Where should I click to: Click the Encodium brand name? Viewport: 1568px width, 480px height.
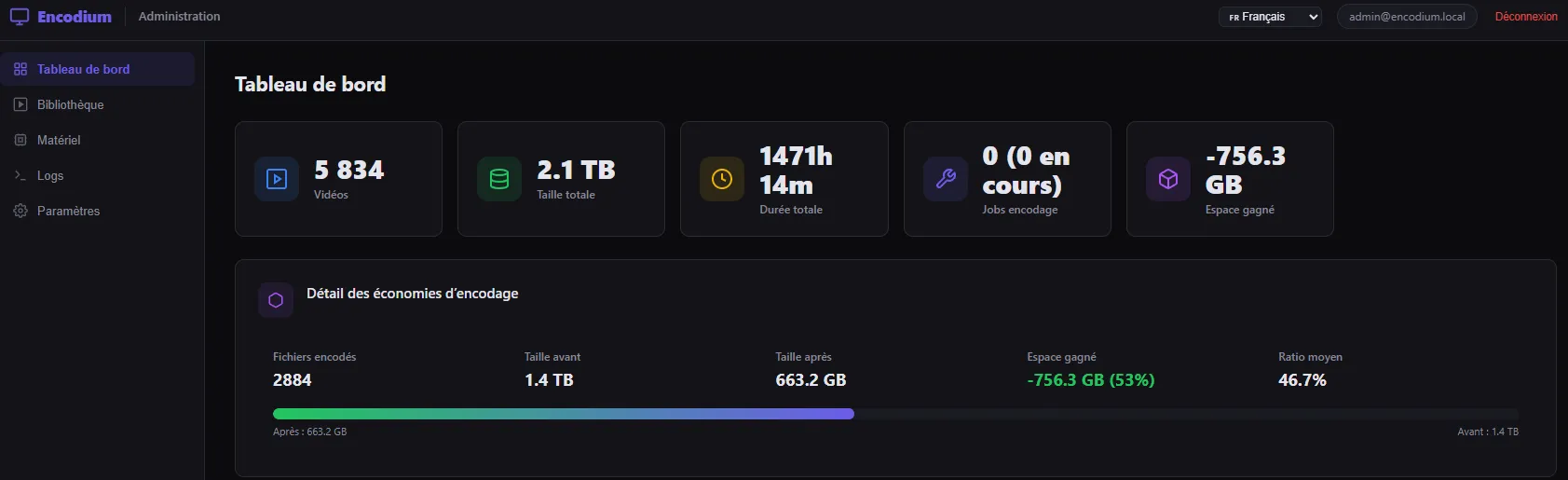coord(75,17)
